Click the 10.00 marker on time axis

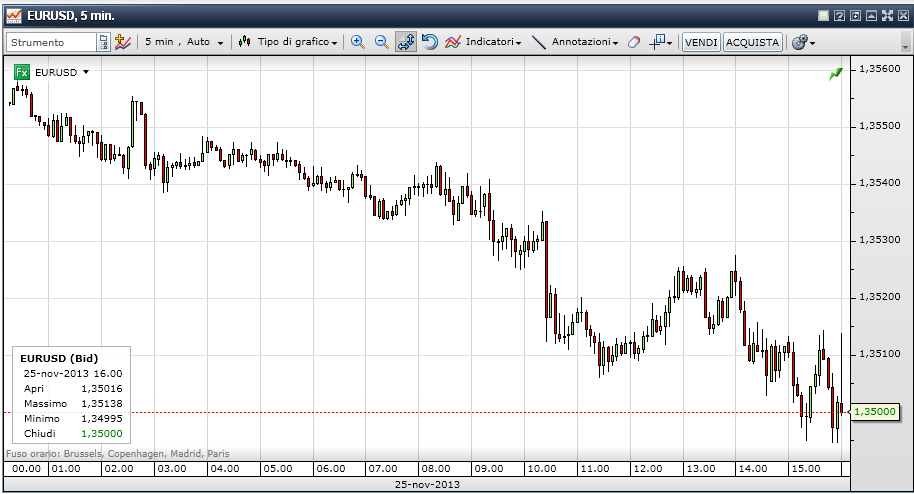(x=541, y=468)
